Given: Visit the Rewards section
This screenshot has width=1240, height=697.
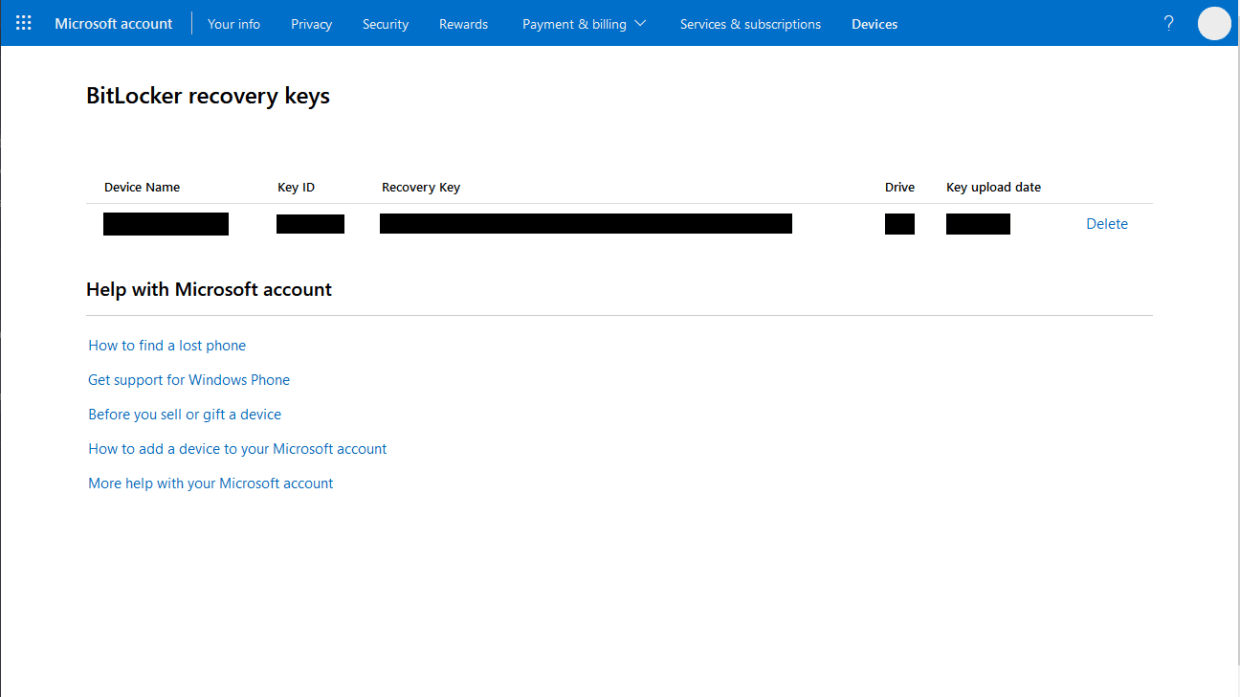Looking at the screenshot, I should [x=463, y=23].
